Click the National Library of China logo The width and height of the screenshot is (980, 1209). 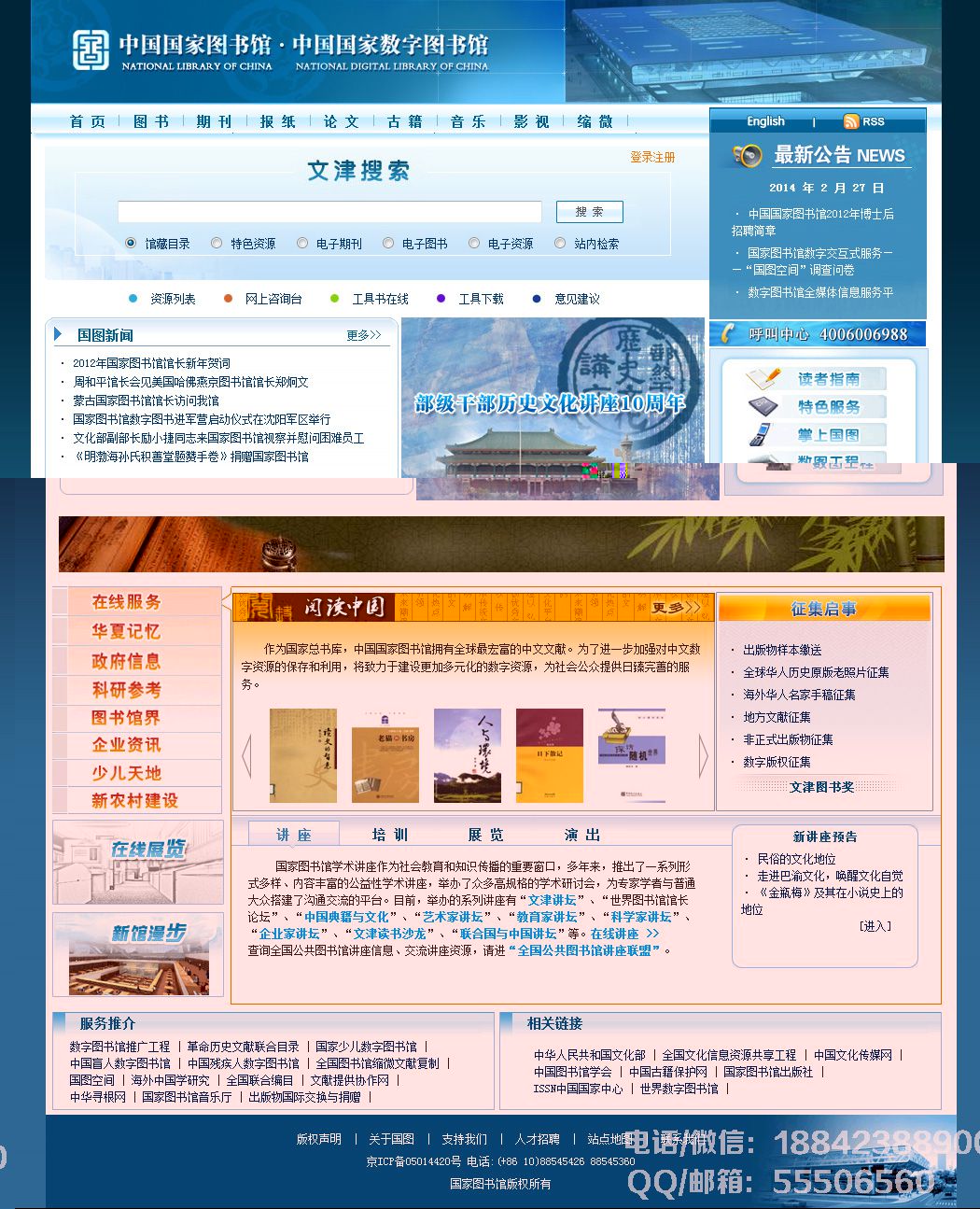tap(91, 50)
